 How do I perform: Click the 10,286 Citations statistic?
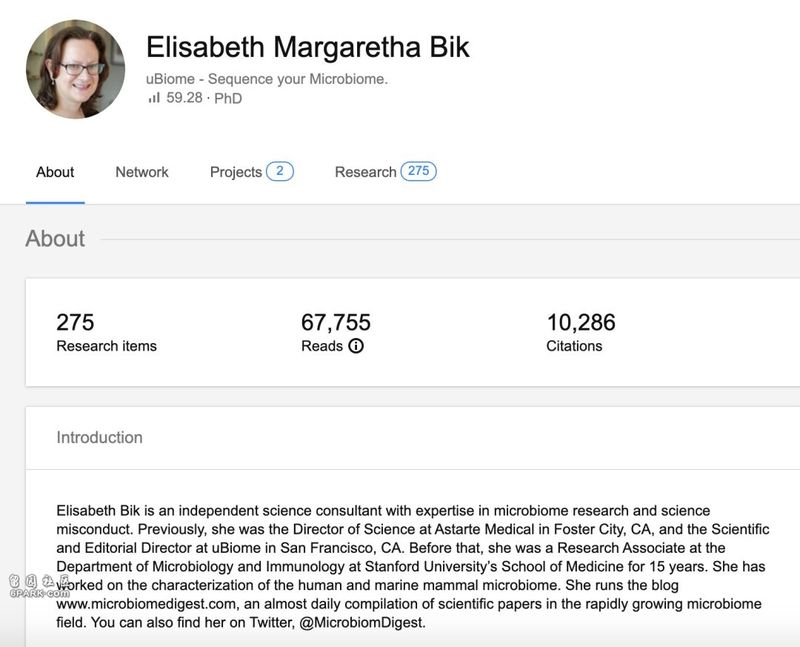pos(581,332)
